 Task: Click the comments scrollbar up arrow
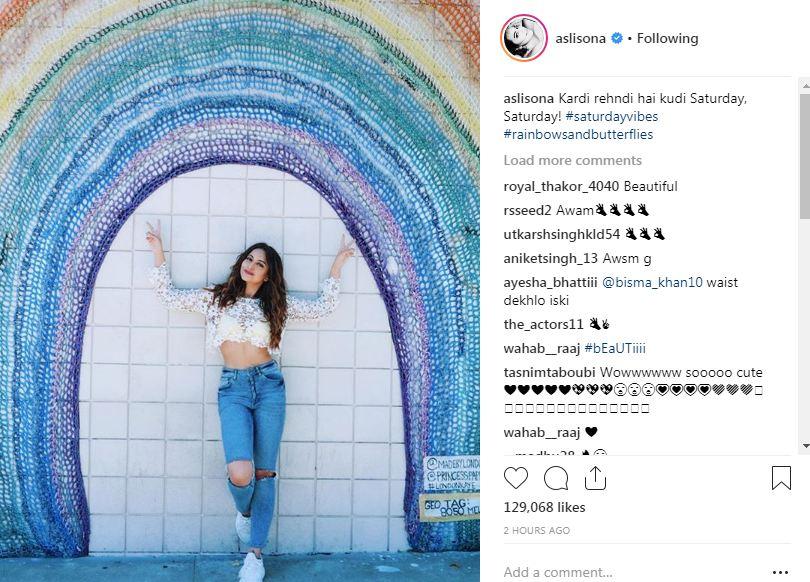pyautogui.click(x=805, y=84)
